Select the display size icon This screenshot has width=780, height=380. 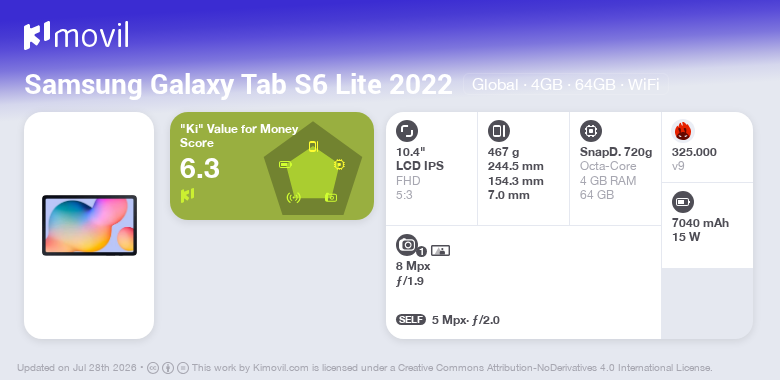pyautogui.click(x=407, y=131)
